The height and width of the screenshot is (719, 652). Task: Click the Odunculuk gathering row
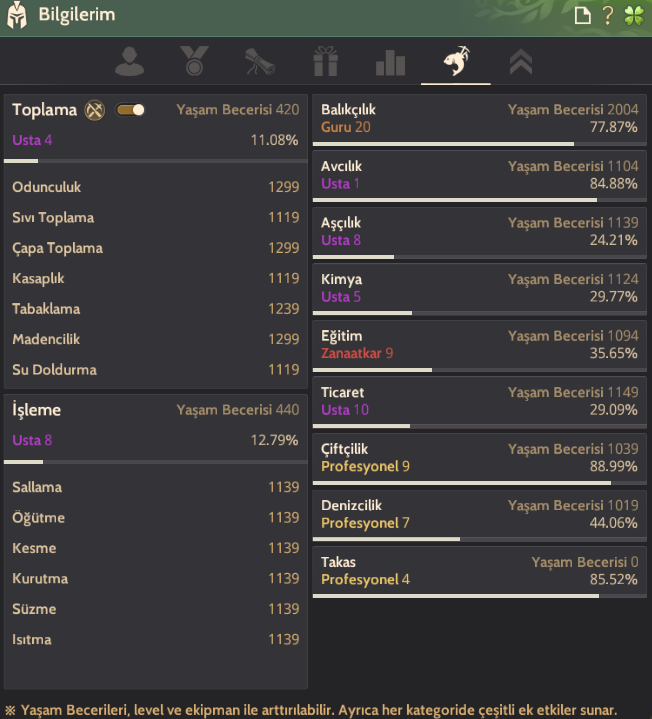(155, 187)
